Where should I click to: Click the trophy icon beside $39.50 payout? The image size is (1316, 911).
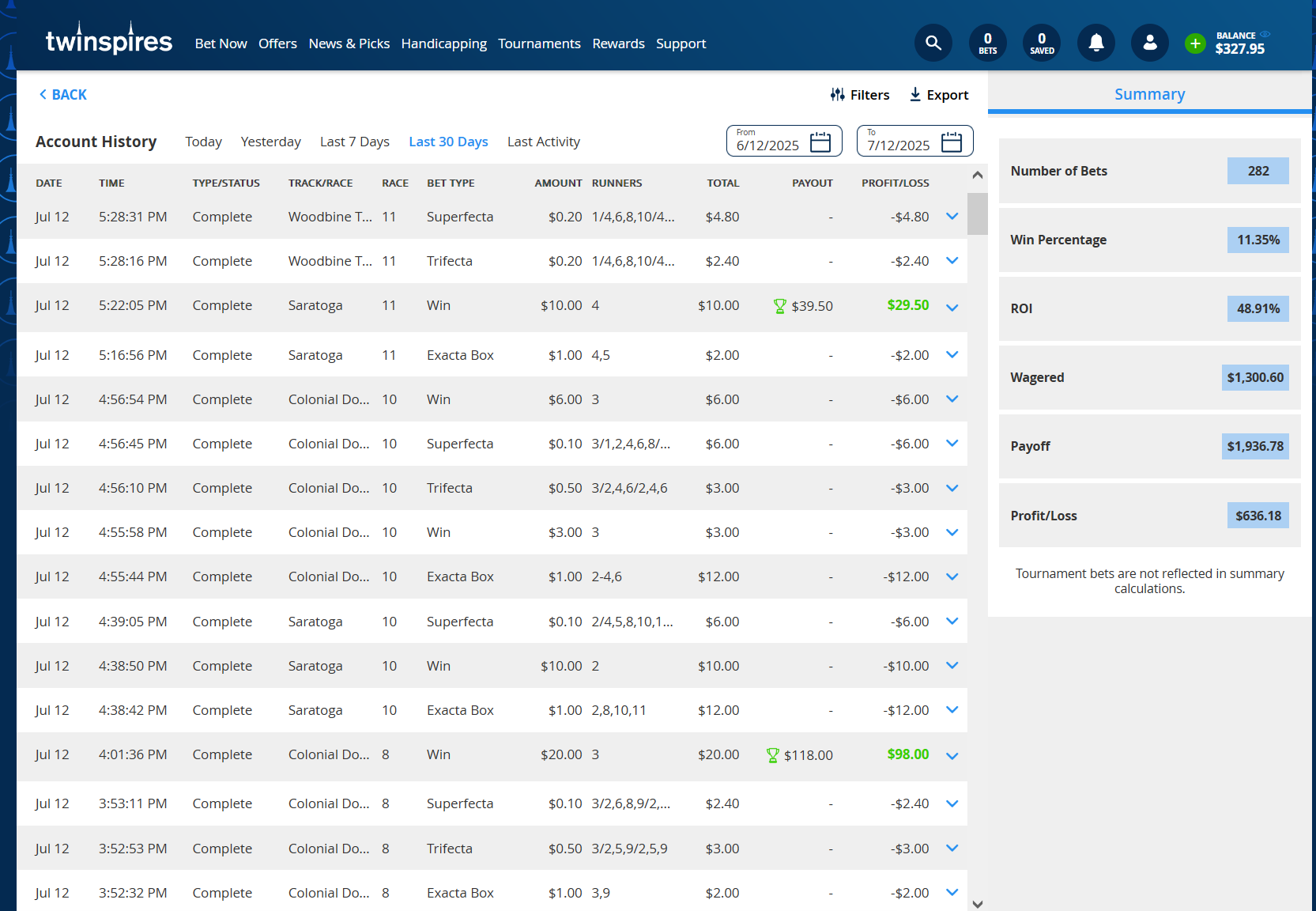click(x=779, y=306)
